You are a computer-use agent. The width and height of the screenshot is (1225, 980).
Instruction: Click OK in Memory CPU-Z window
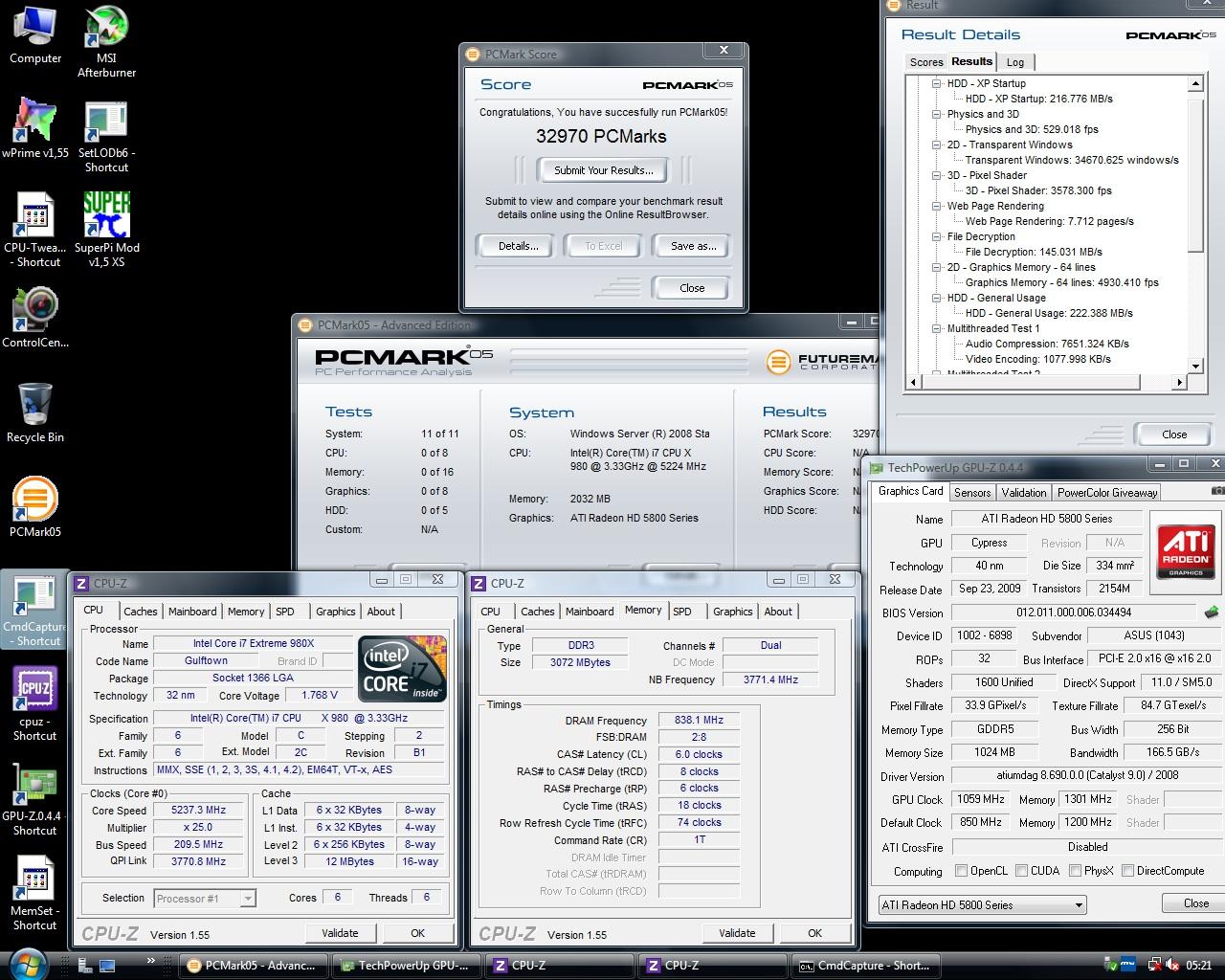coord(814,933)
